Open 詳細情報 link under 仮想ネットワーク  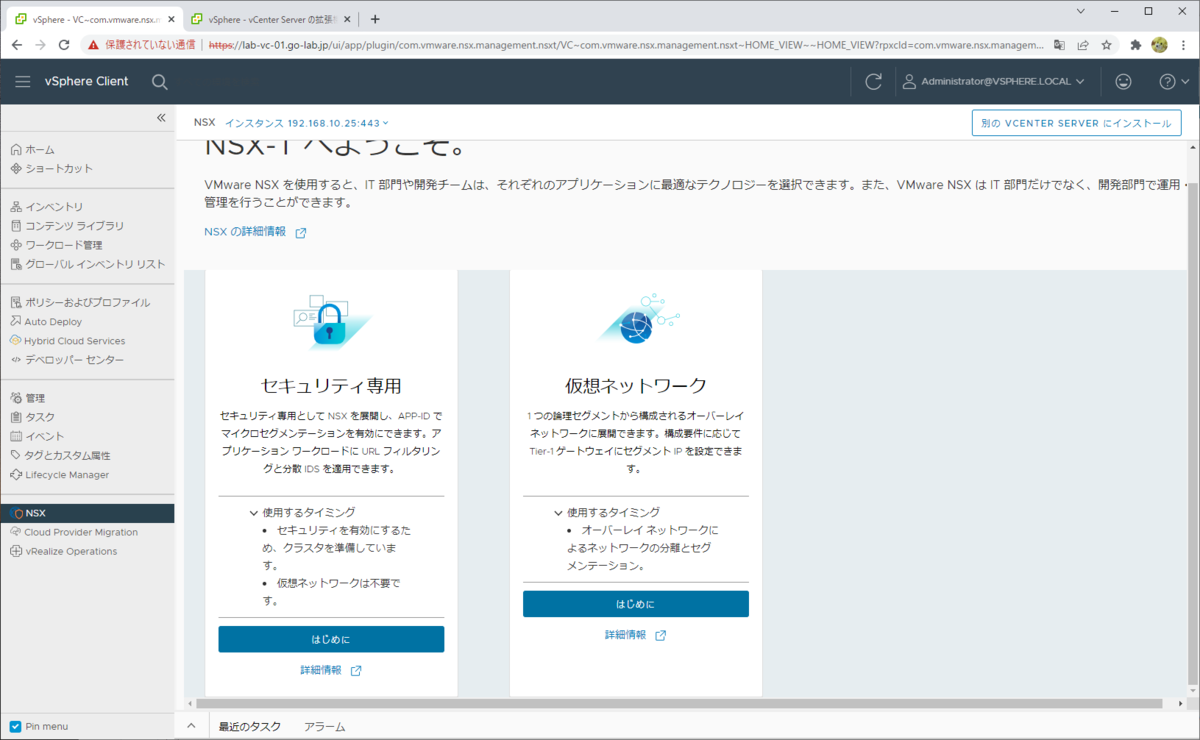(635, 635)
